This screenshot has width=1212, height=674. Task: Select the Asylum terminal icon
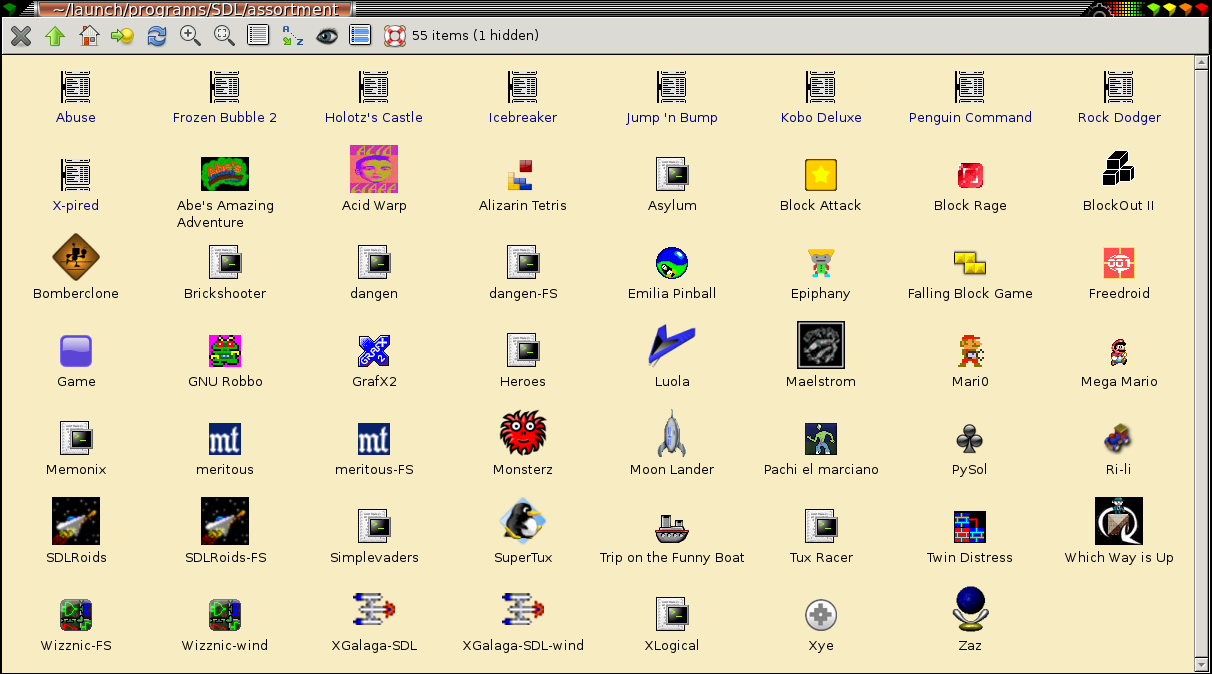click(x=672, y=175)
